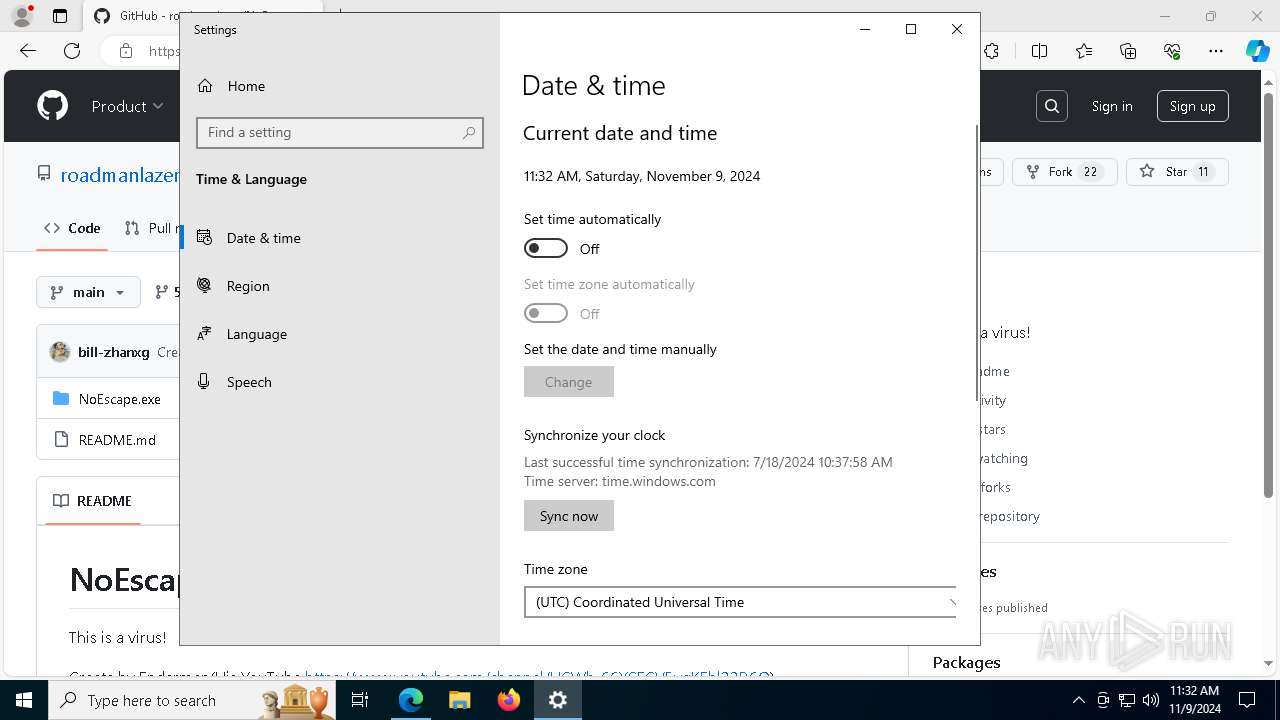Select Date & time in sidebar
This screenshot has height=720, width=1280.
(x=340, y=238)
